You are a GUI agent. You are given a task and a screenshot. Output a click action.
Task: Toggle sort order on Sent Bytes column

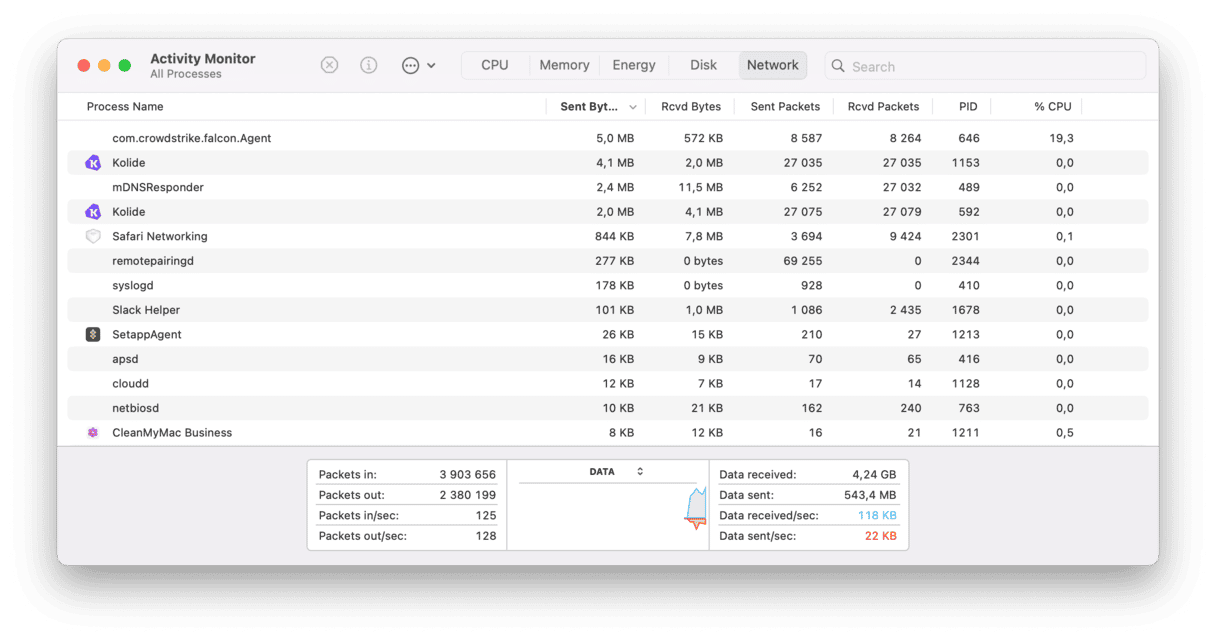pyautogui.click(x=596, y=106)
